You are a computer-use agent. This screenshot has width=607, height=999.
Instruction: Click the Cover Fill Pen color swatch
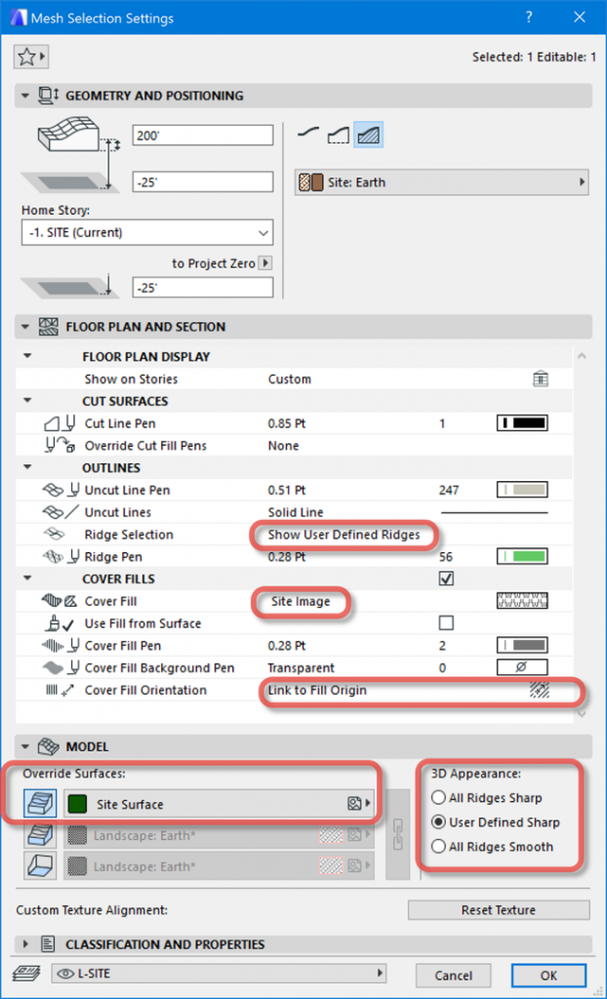[x=522, y=645]
